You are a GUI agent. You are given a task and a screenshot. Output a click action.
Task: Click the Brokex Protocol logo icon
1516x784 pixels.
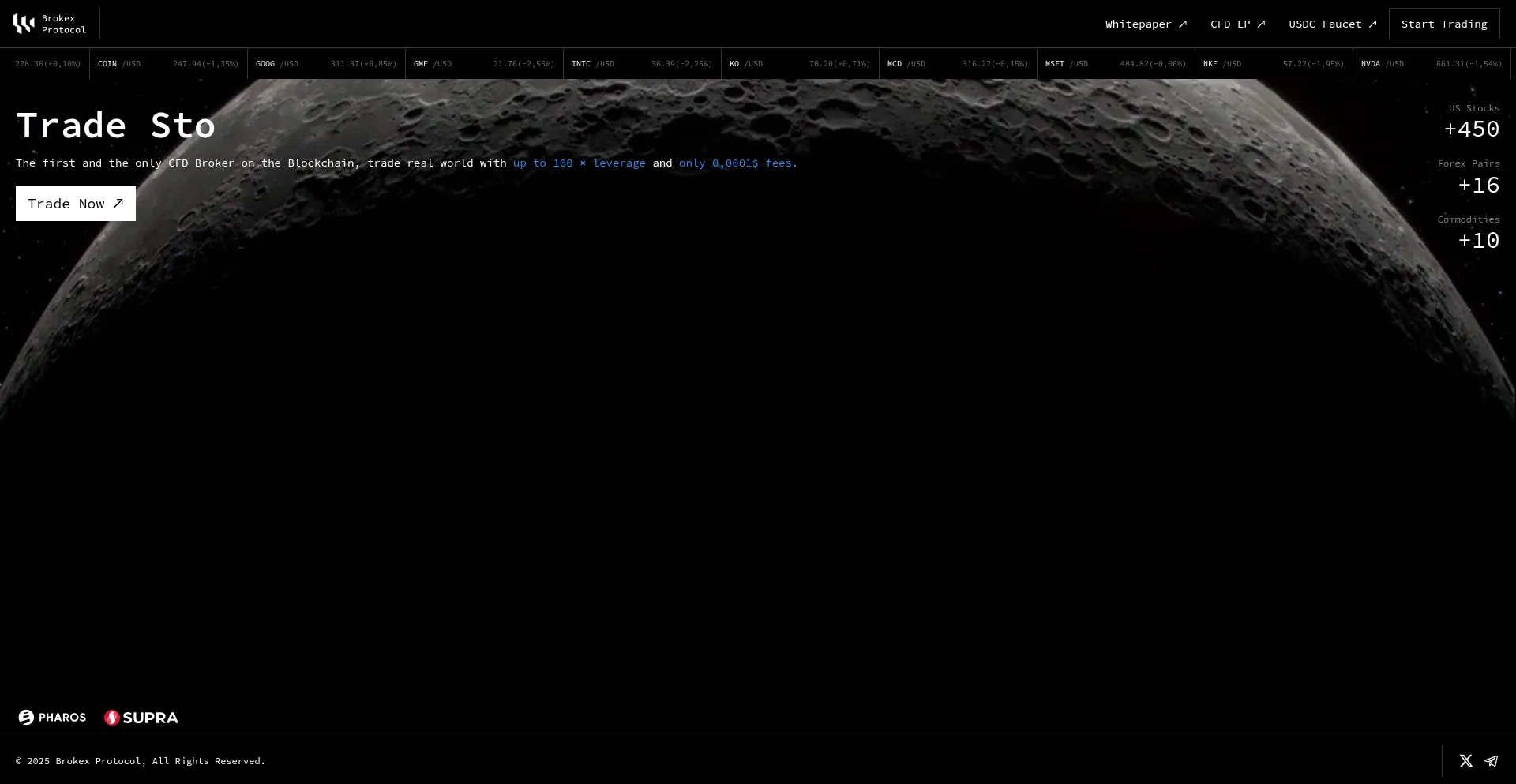point(24,24)
